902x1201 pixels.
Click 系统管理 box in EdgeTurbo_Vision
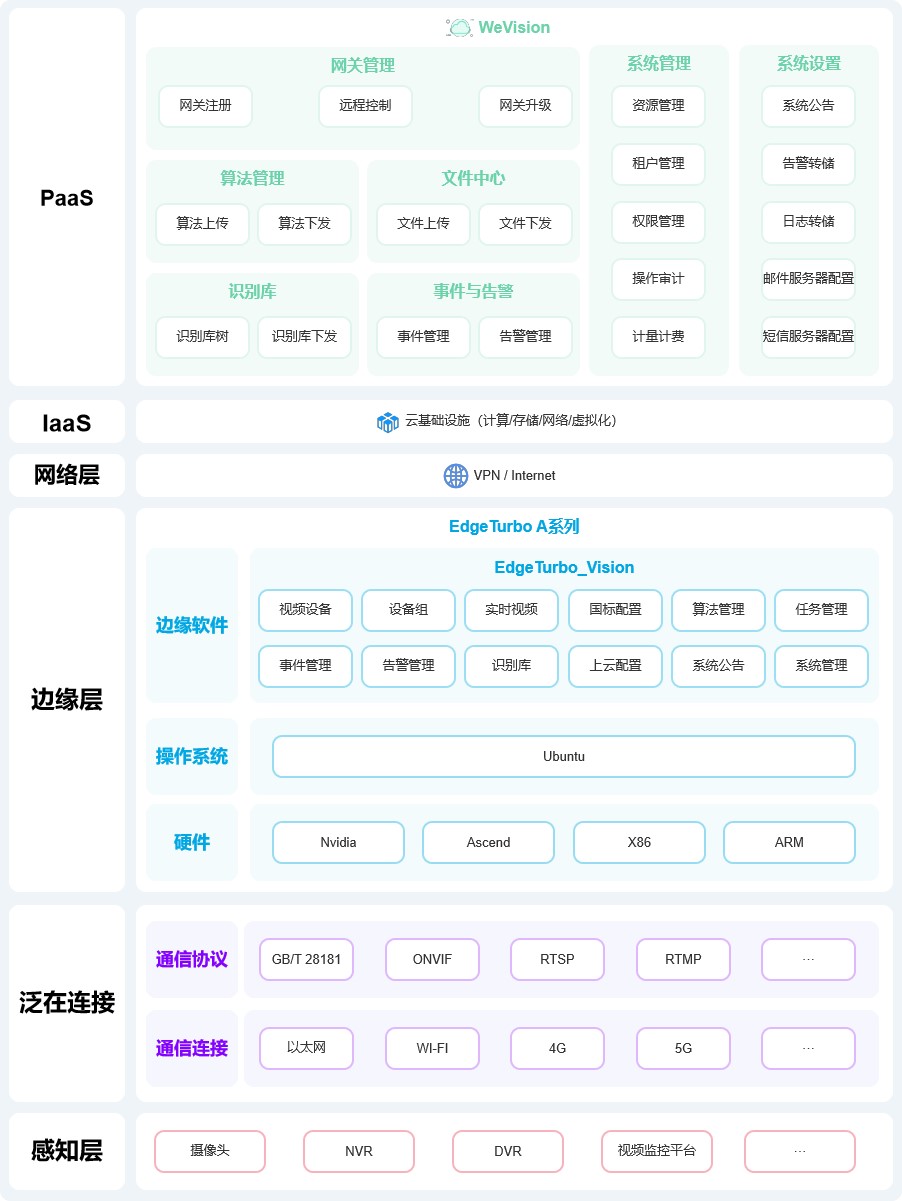coord(821,666)
